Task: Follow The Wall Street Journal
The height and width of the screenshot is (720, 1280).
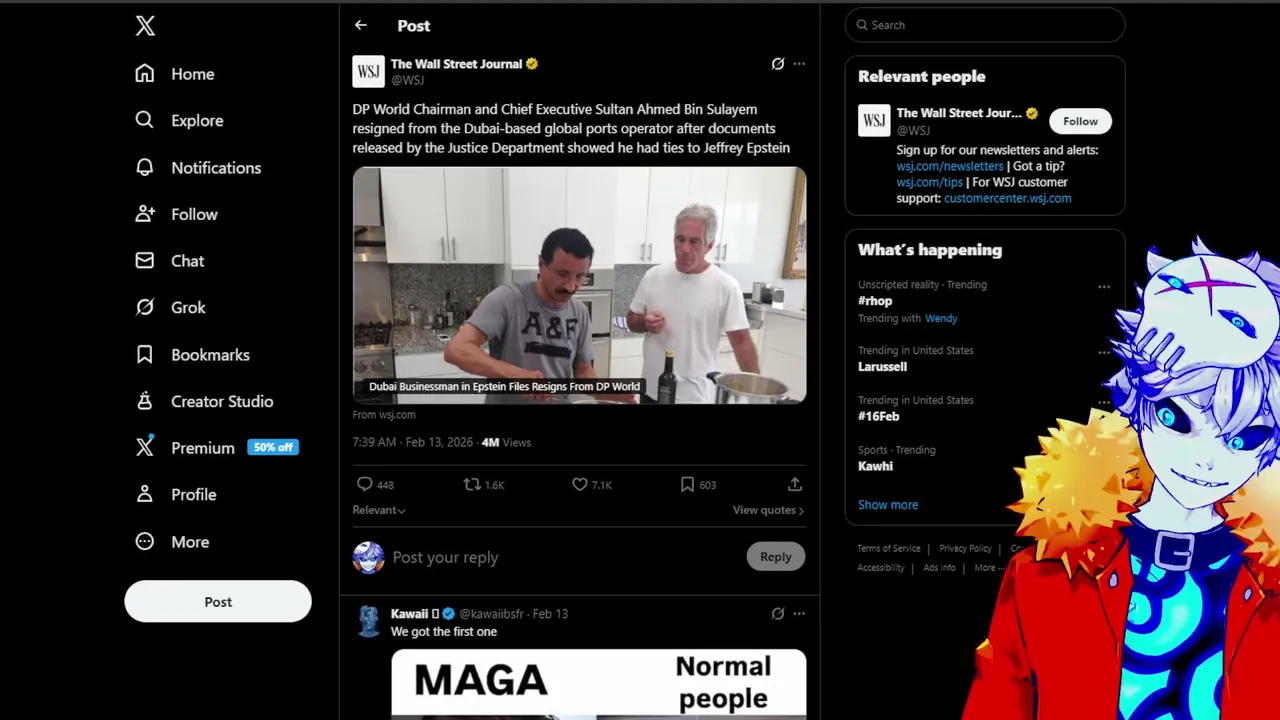Action: (x=1080, y=121)
